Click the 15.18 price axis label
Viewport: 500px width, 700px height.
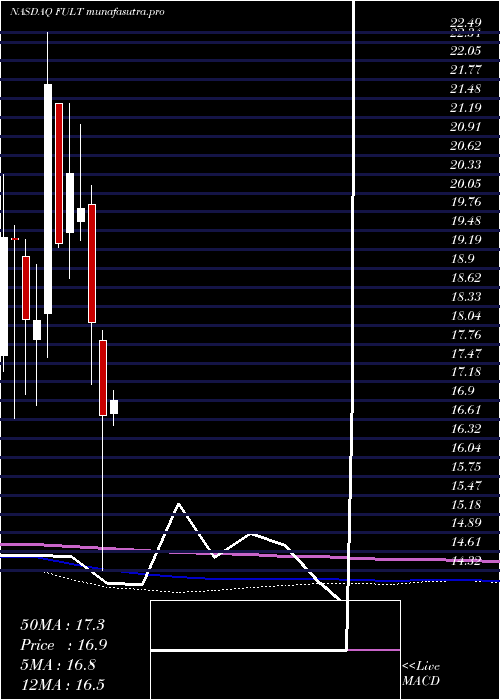click(x=466, y=504)
